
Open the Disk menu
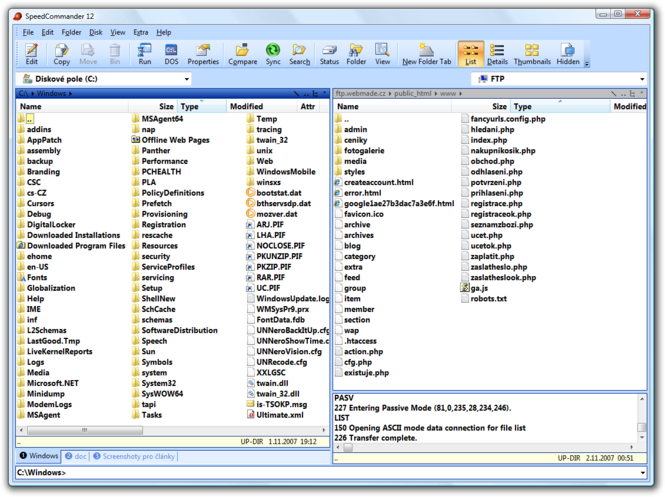tap(95, 32)
